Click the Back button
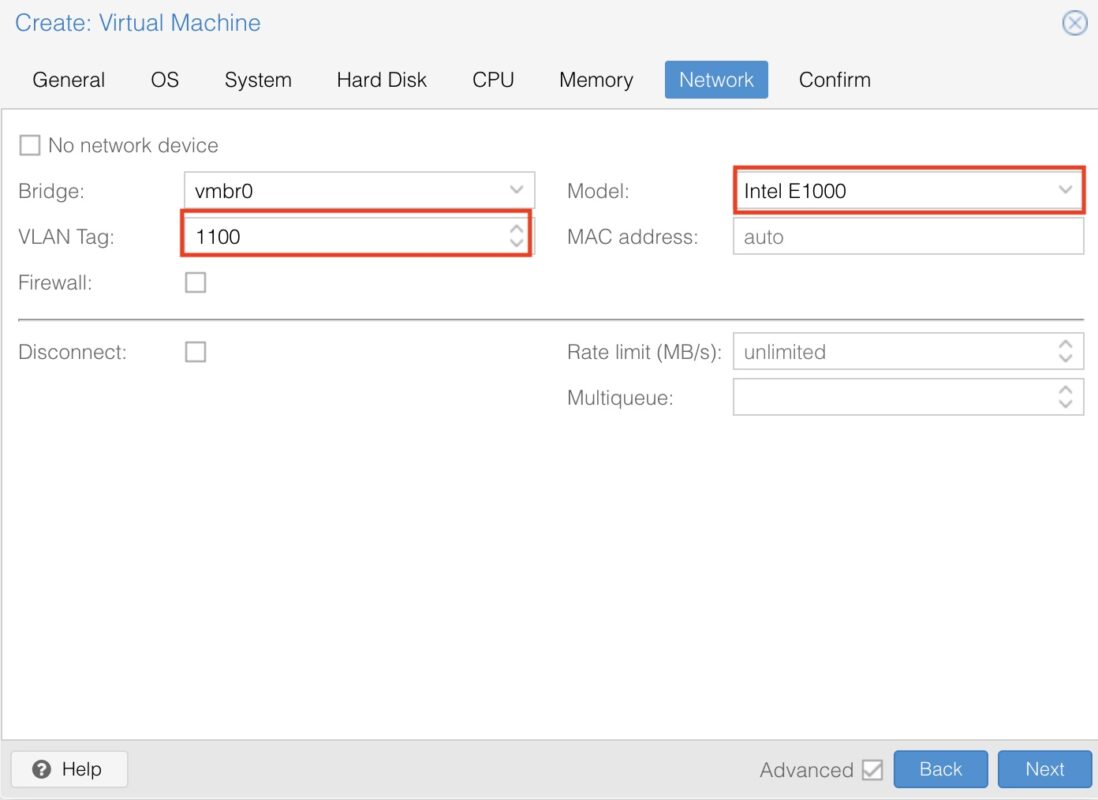The width and height of the screenshot is (1098, 800). 940,769
